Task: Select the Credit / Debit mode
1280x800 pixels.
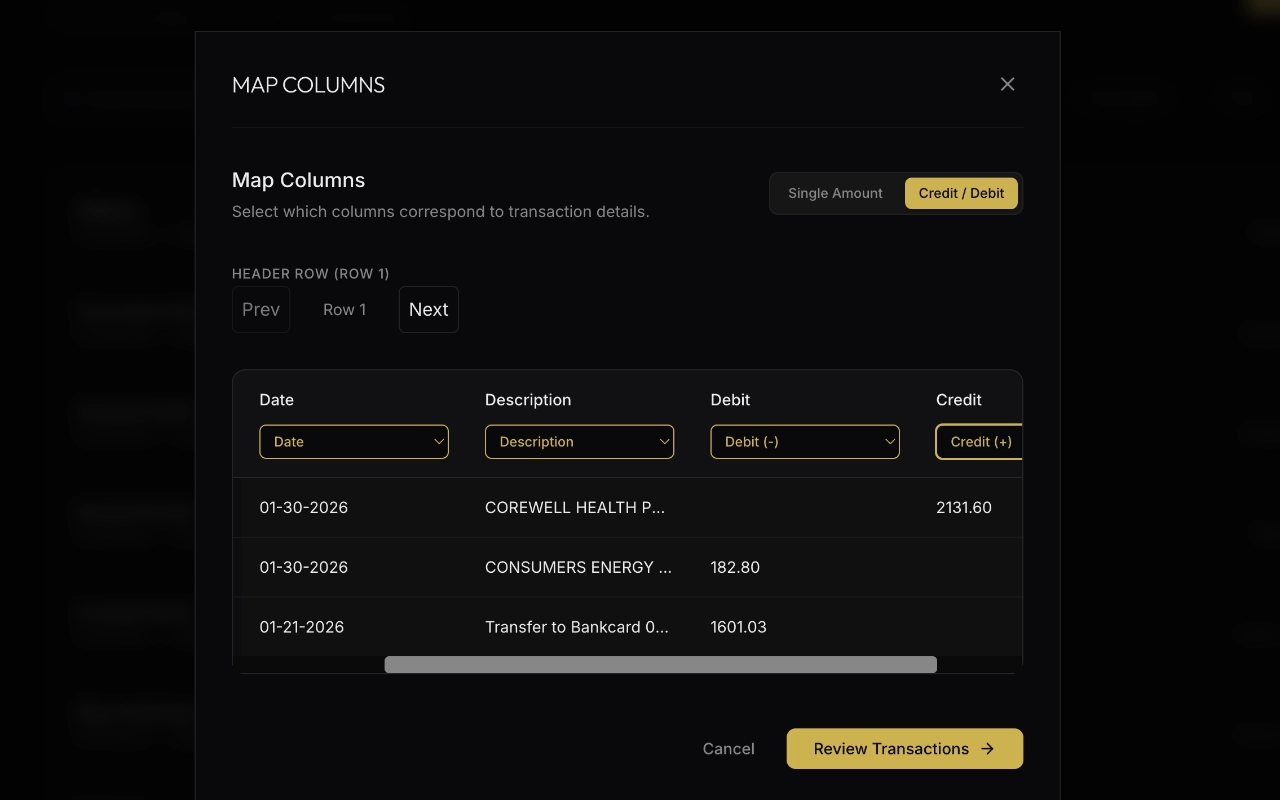Action: click(961, 193)
